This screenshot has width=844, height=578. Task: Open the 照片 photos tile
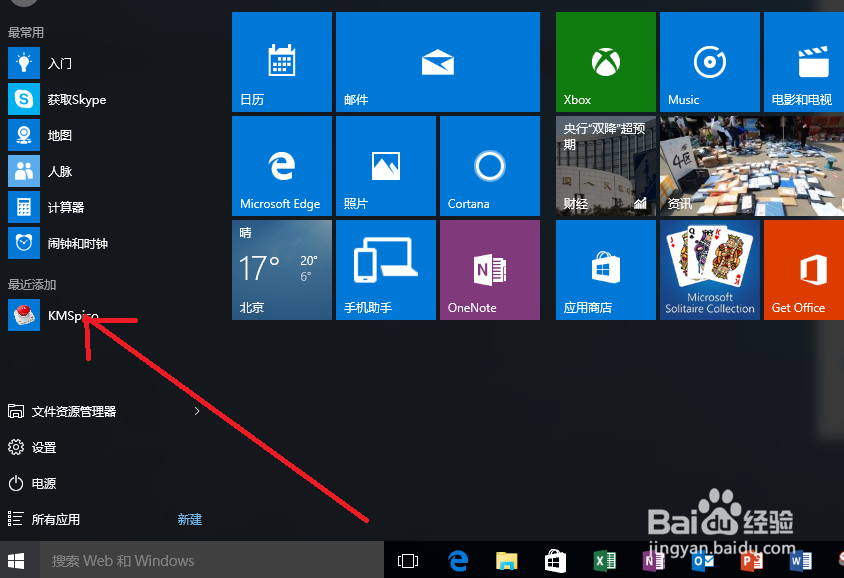pos(386,166)
